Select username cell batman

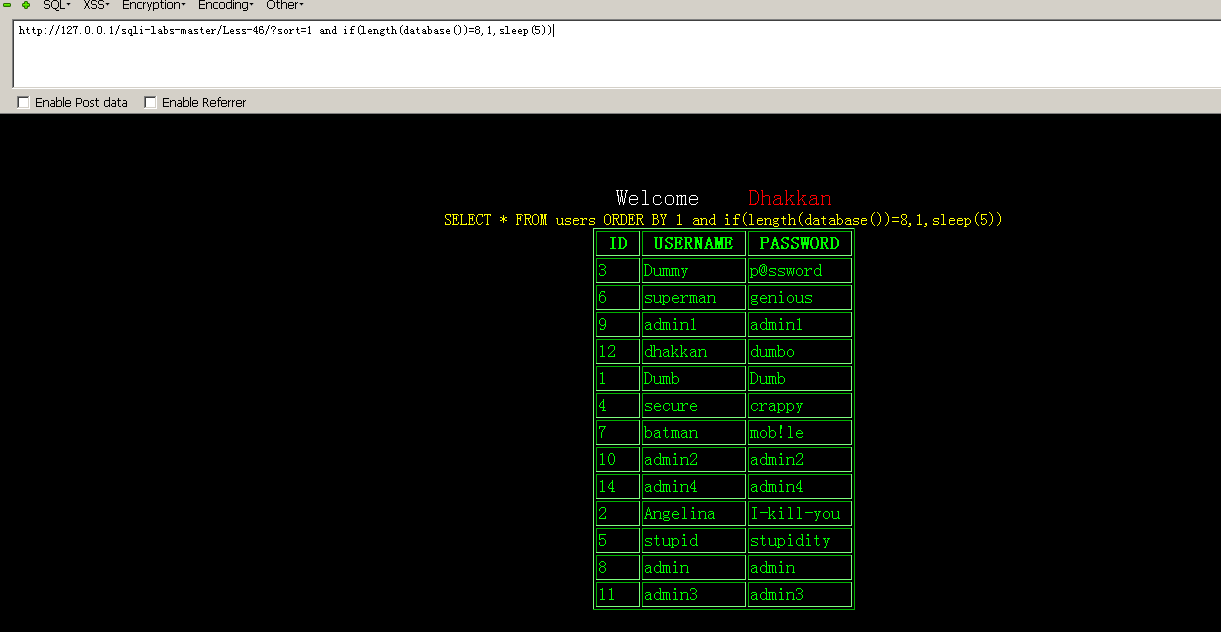point(694,433)
